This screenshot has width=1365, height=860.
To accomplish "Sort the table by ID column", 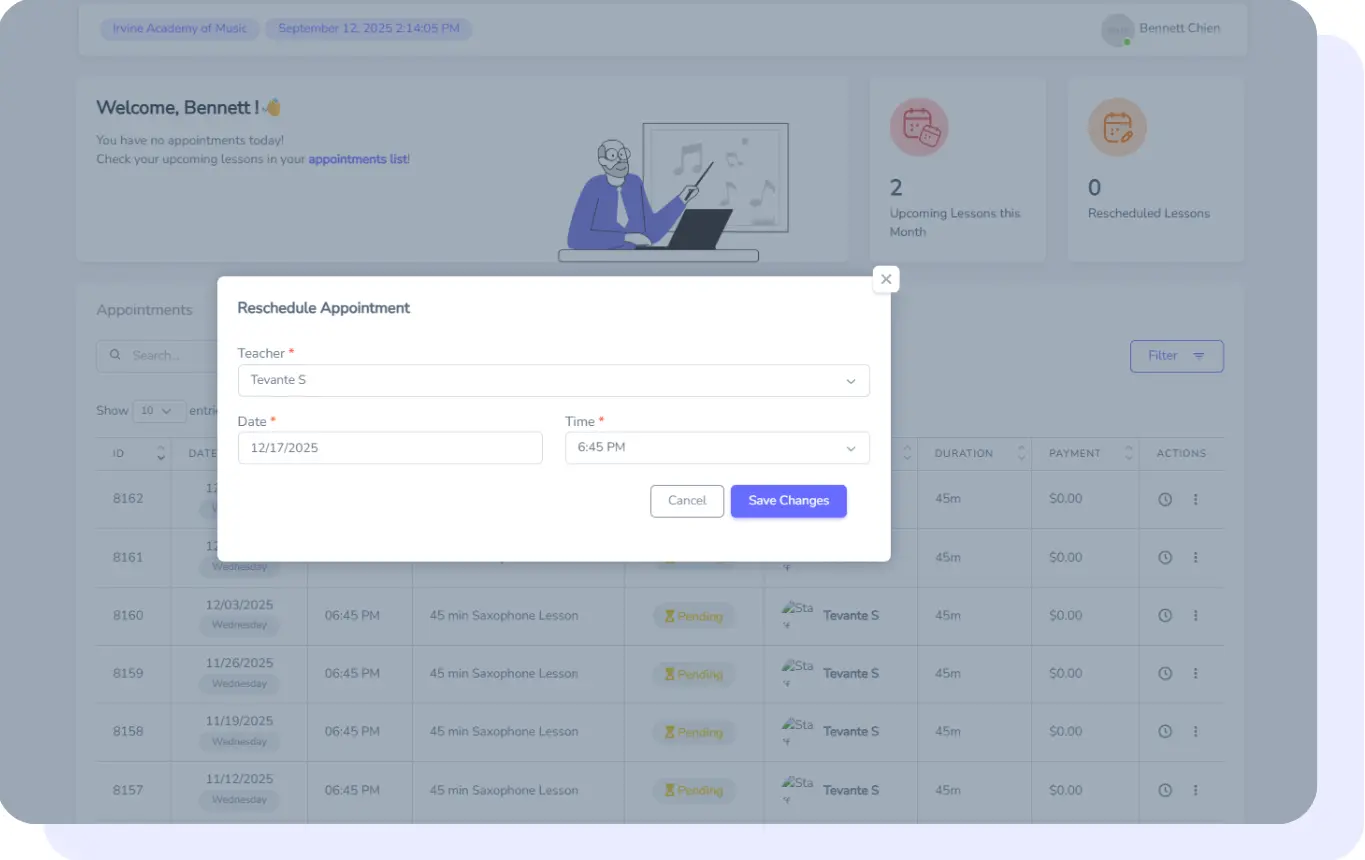I will pyautogui.click(x=134, y=454).
